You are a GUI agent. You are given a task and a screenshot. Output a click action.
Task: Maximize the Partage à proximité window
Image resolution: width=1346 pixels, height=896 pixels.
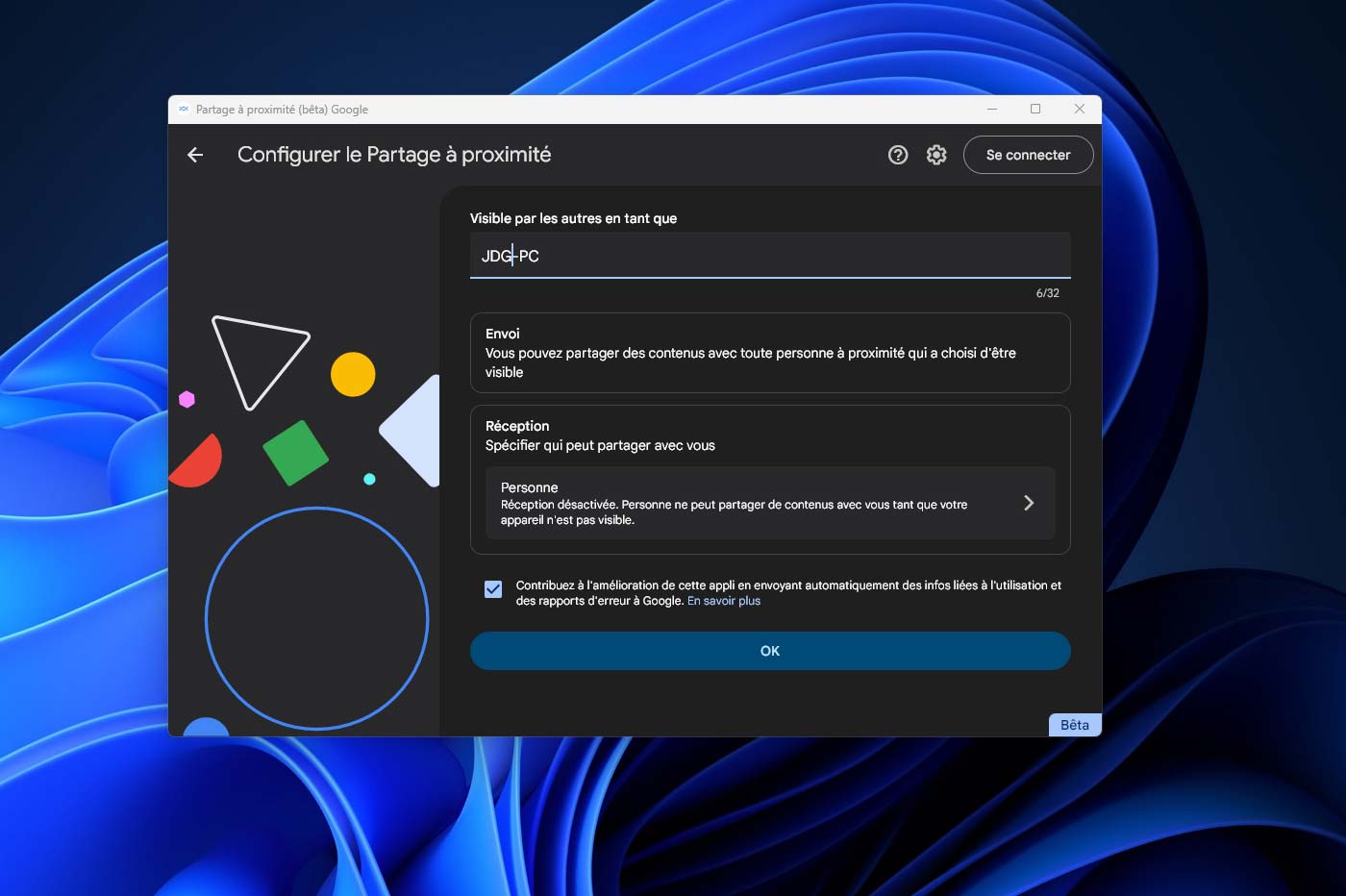1035,110
